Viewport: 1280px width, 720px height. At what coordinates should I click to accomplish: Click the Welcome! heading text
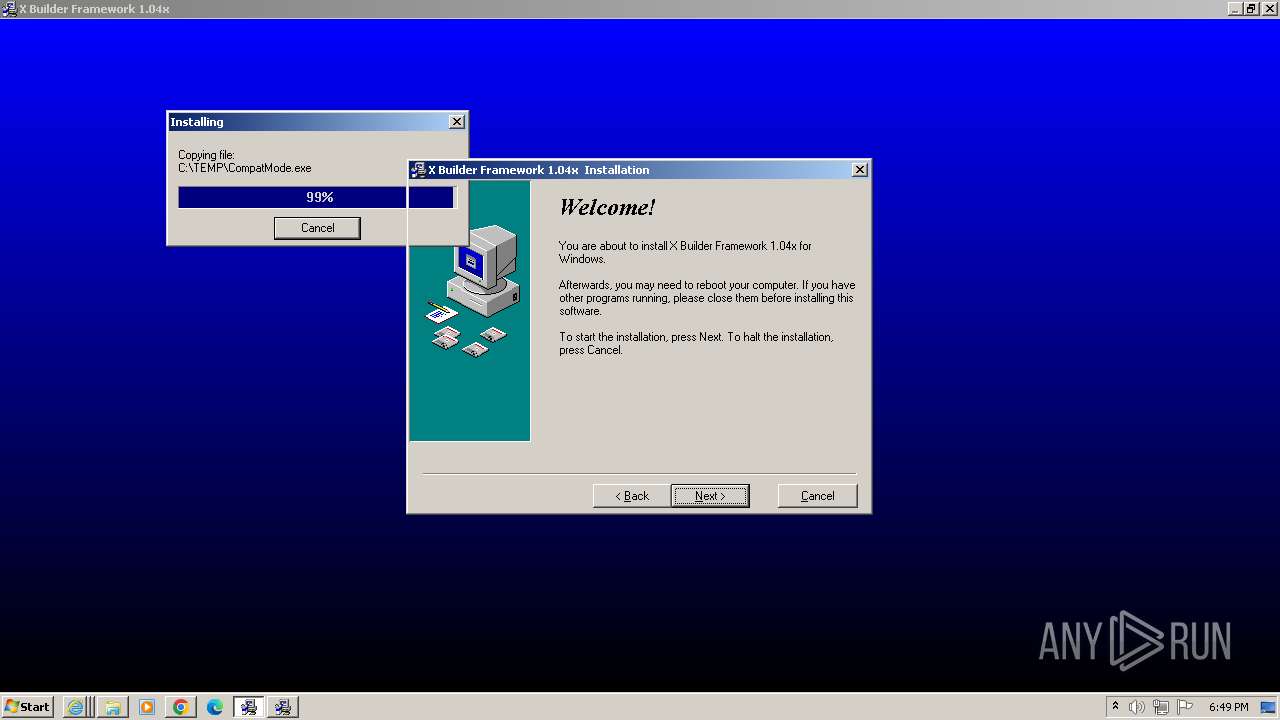click(x=607, y=208)
